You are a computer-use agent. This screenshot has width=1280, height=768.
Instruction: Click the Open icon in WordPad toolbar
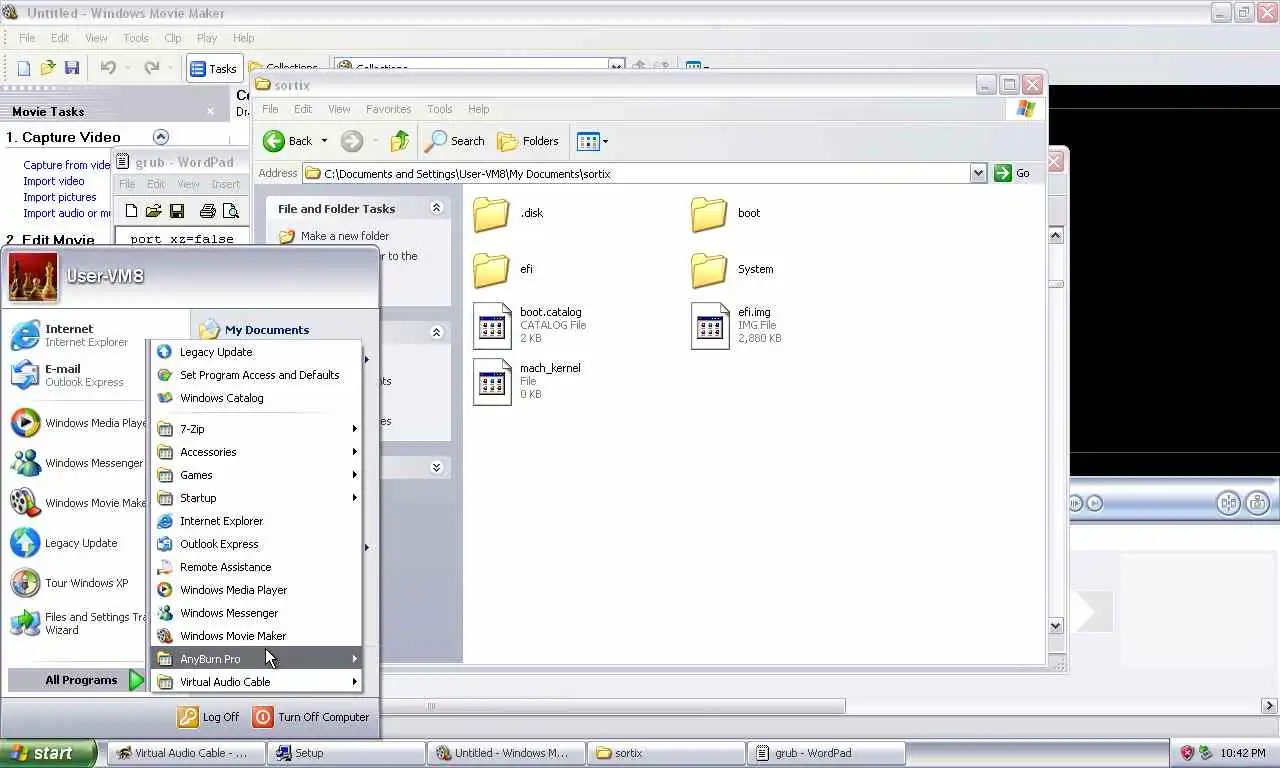click(x=153, y=211)
